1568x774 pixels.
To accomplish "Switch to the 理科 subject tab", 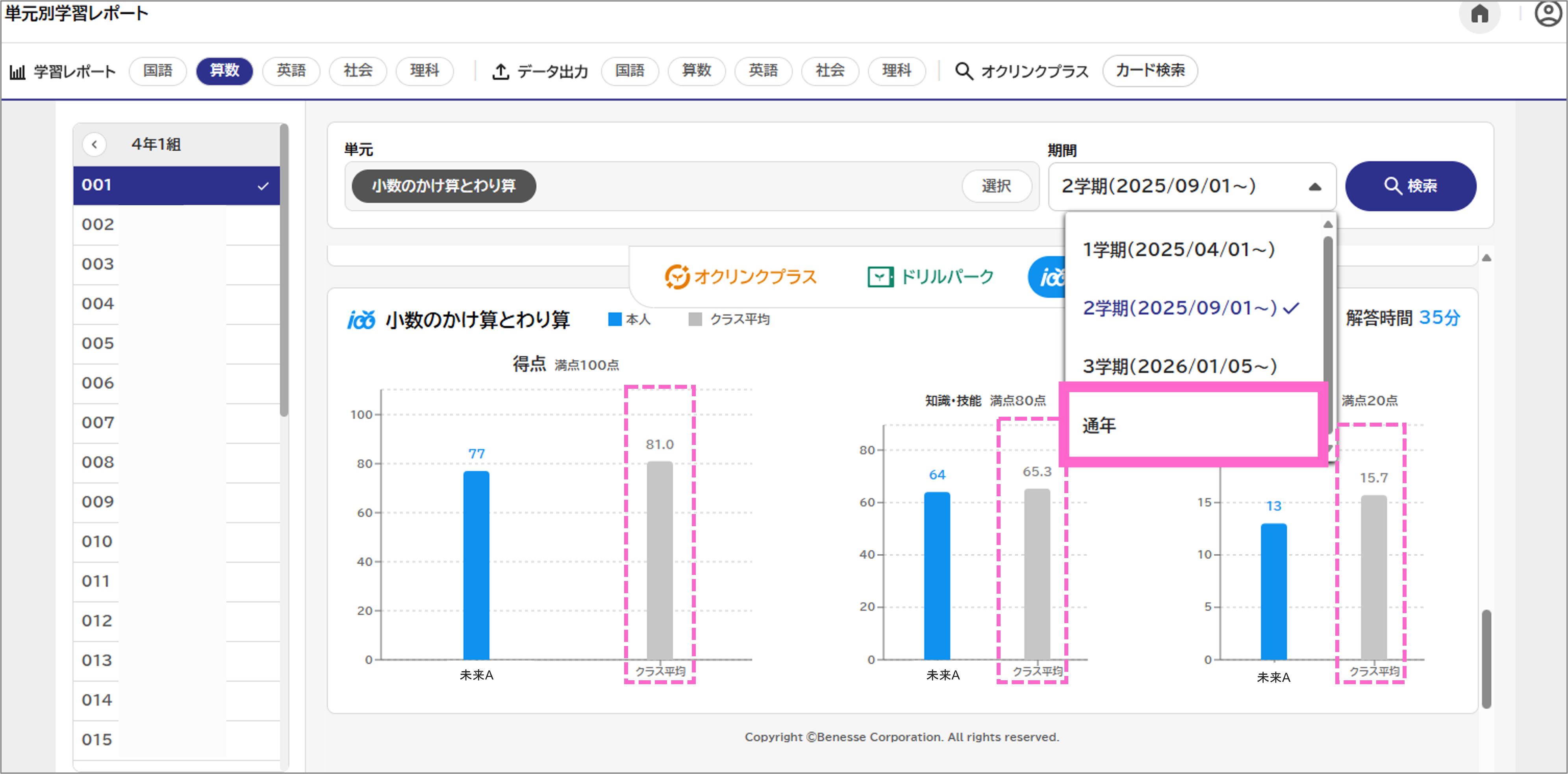I will 424,71.
